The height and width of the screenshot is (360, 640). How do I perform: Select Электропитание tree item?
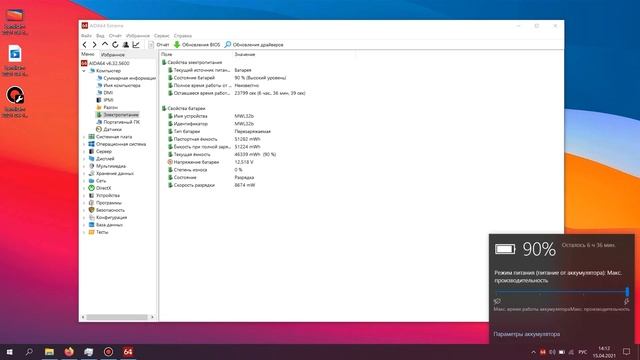tap(118, 115)
